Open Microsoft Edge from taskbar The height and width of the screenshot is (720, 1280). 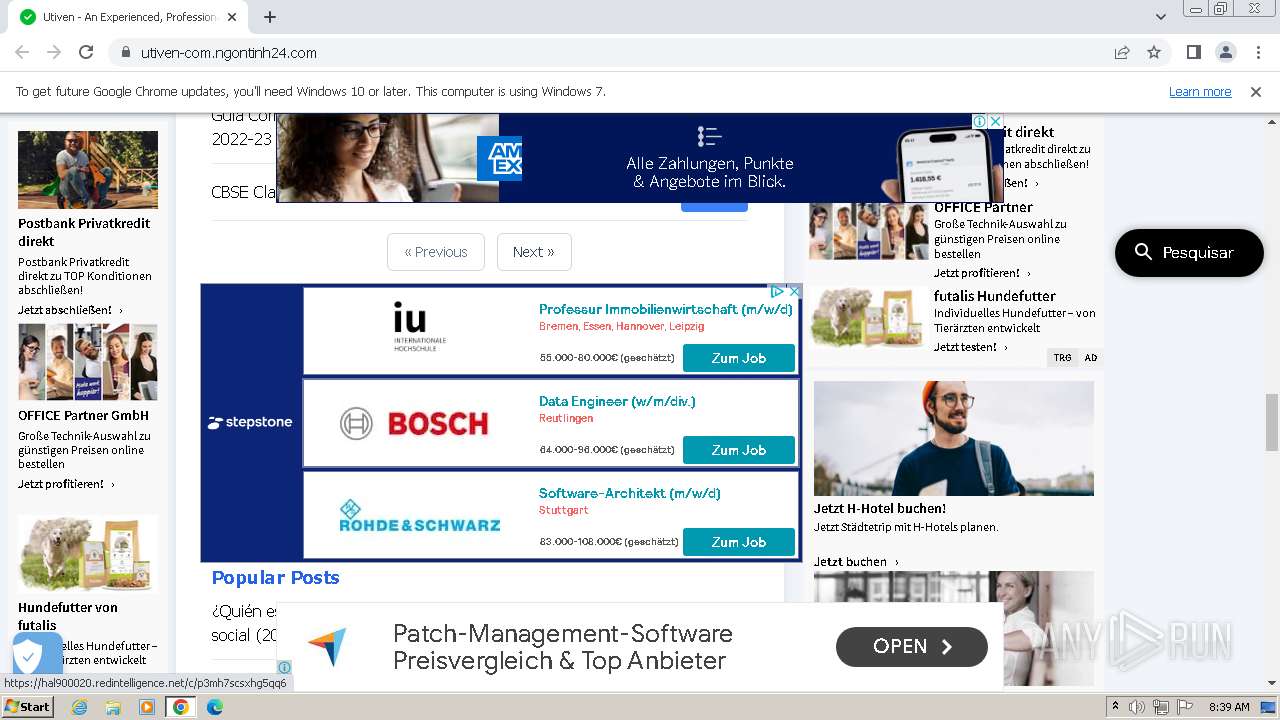point(214,707)
